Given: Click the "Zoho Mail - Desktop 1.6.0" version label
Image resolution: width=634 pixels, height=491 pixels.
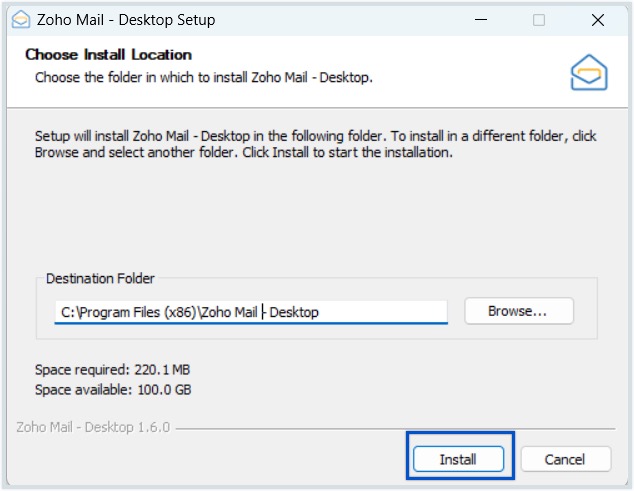Looking at the screenshot, I should [93, 427].
